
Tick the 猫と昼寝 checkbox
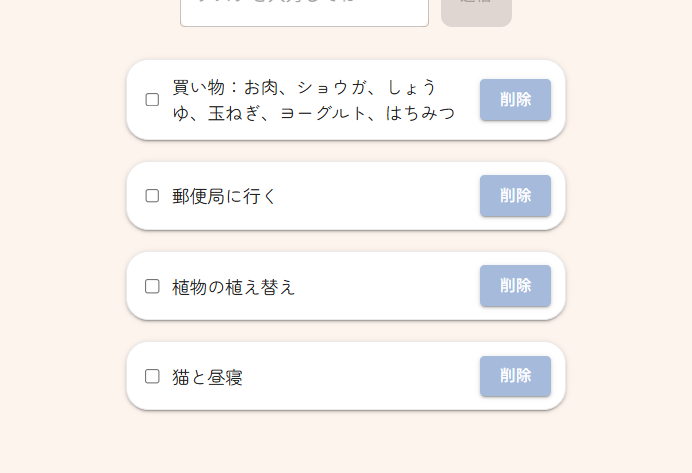click(152, 376)
